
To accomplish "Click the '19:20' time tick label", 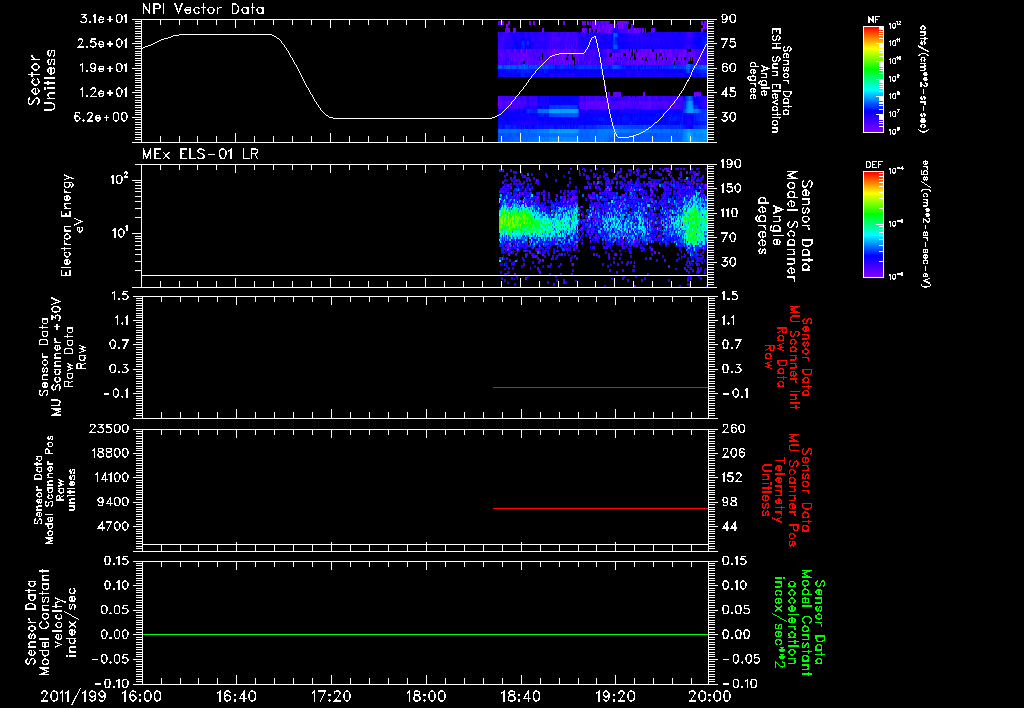I will (x=615, y=696).
